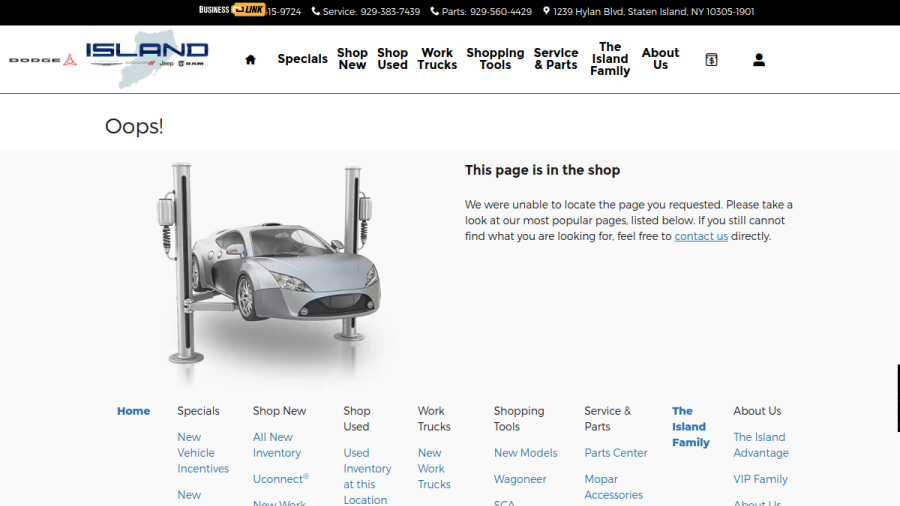Viewport: 900px width, 506px height.
Task: Open the Shop New header menu
Action: coord(352,59)
